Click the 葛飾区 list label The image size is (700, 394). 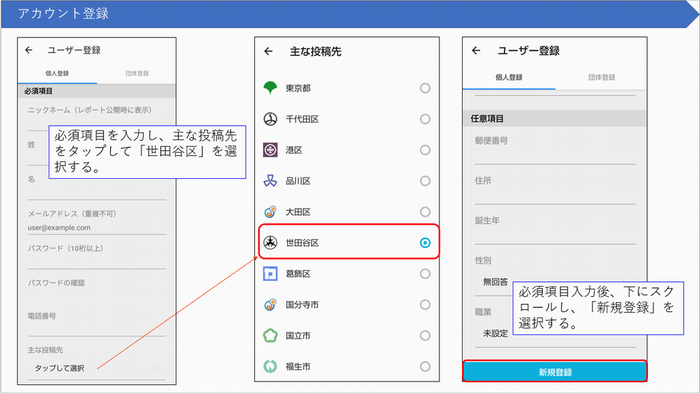(x=298, y=274)
